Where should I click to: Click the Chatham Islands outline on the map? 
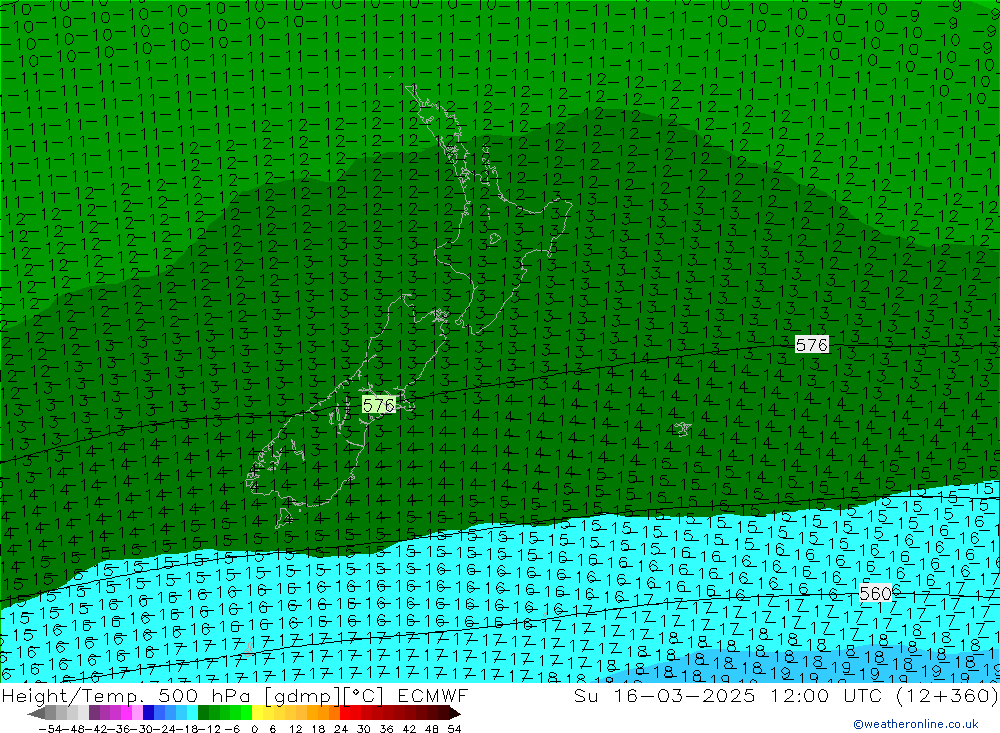682,429
